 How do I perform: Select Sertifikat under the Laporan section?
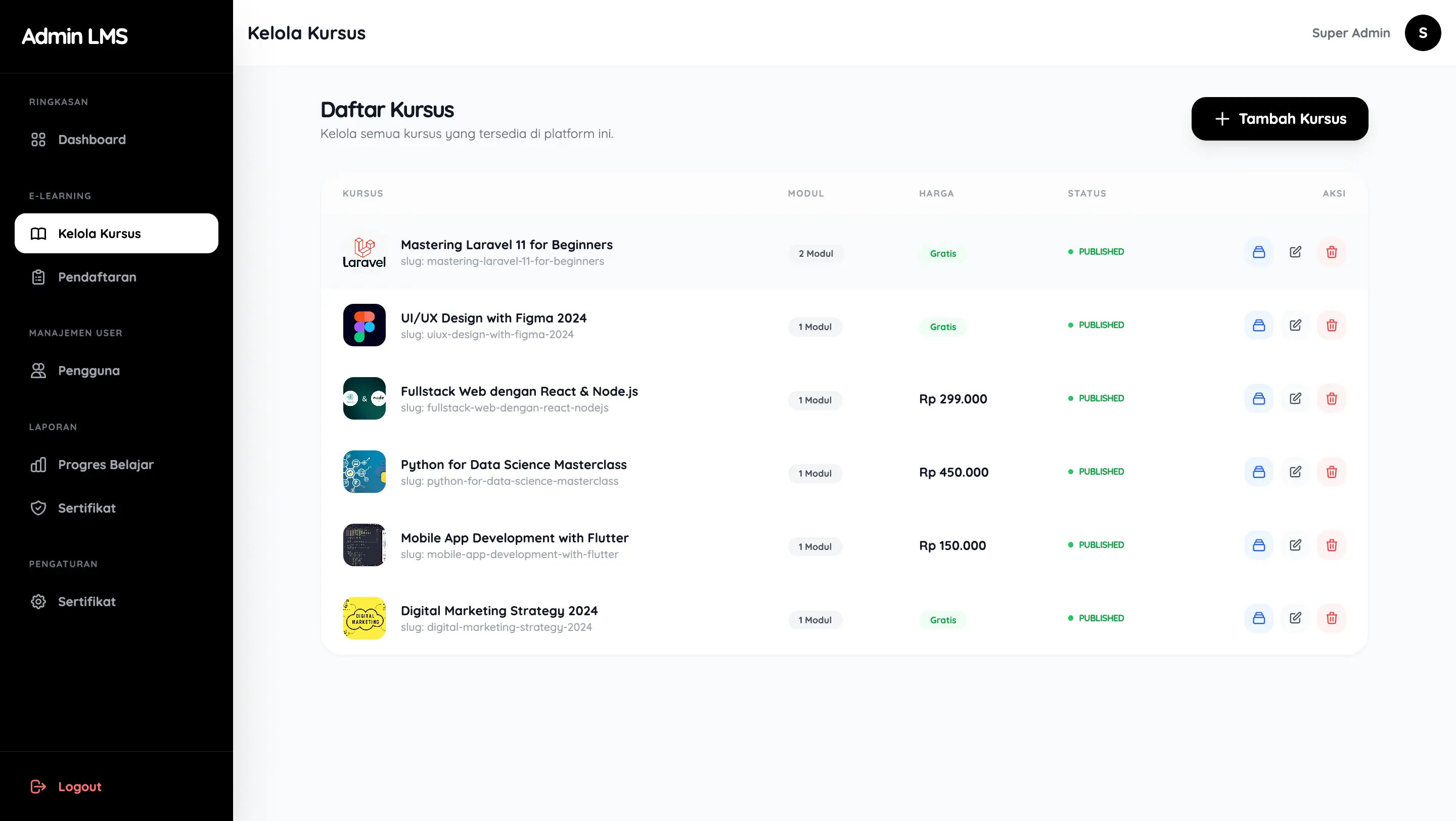tap(86, 508)
